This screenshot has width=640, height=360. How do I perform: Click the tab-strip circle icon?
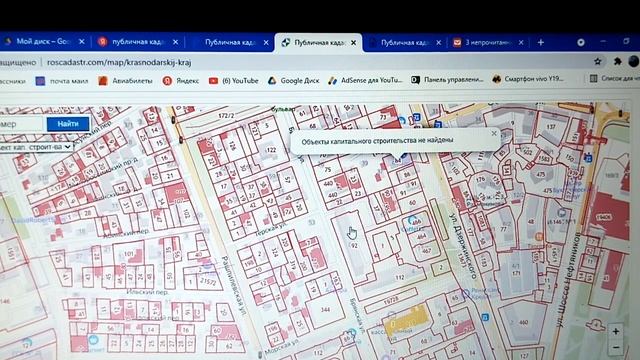coord(581,42)
